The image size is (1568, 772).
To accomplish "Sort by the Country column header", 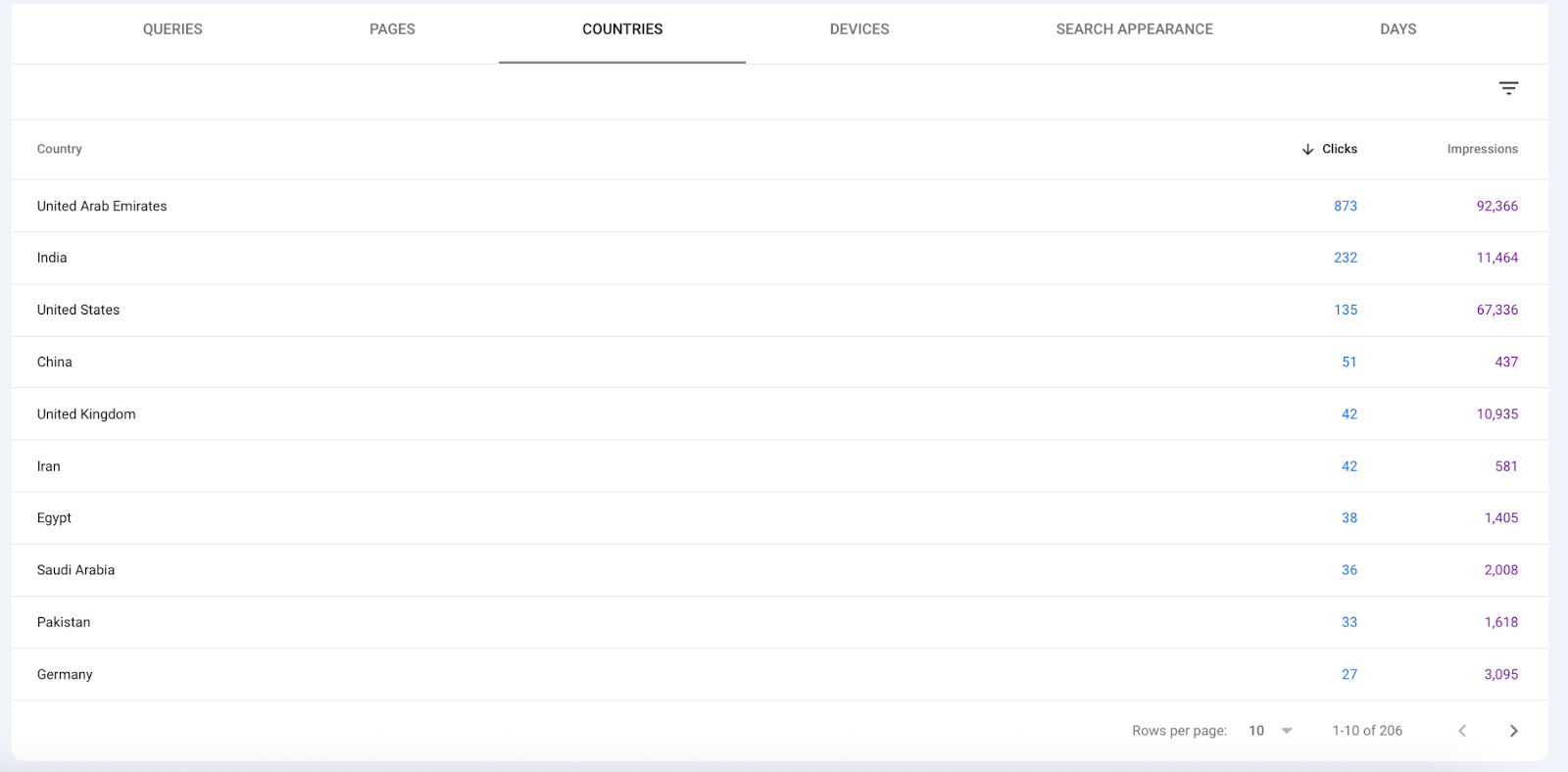I will (x=60, y=149).
